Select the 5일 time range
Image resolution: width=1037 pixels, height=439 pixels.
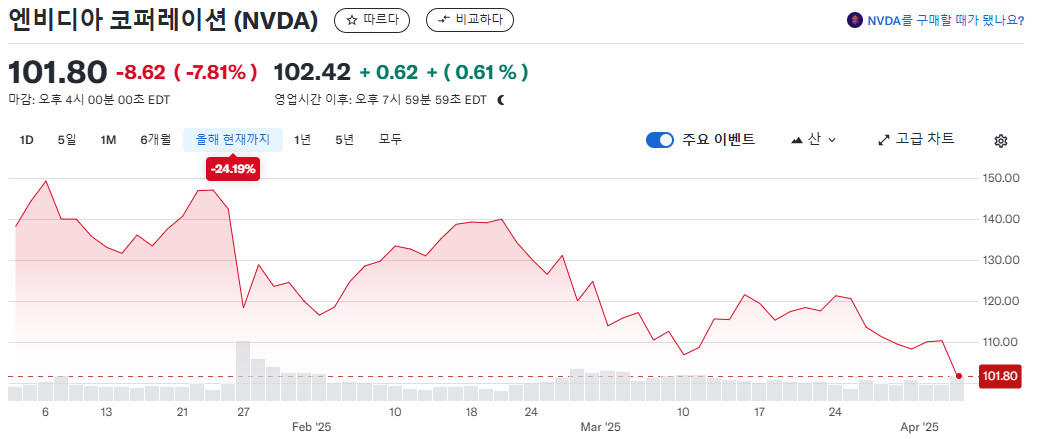[x=67, y=140]
